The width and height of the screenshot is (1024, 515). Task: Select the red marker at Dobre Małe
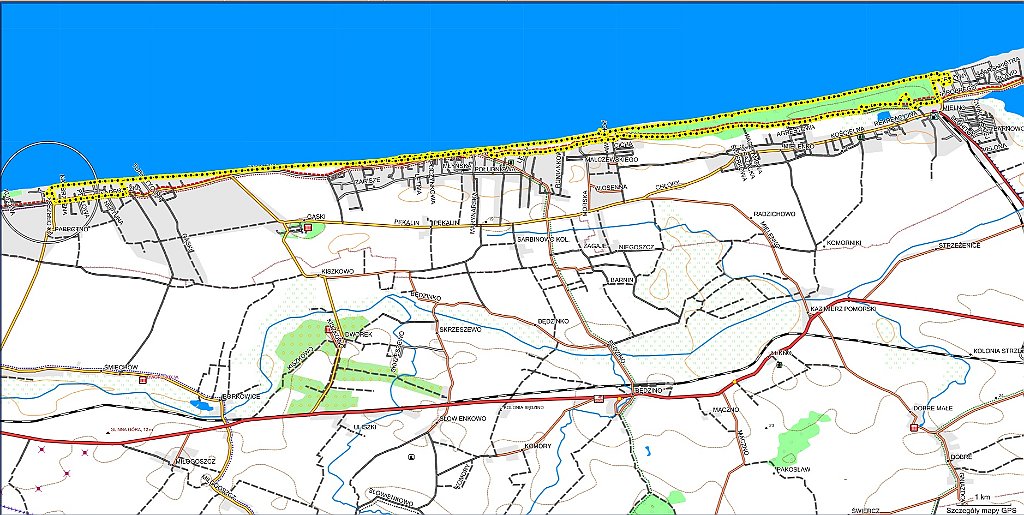point(914,428)
